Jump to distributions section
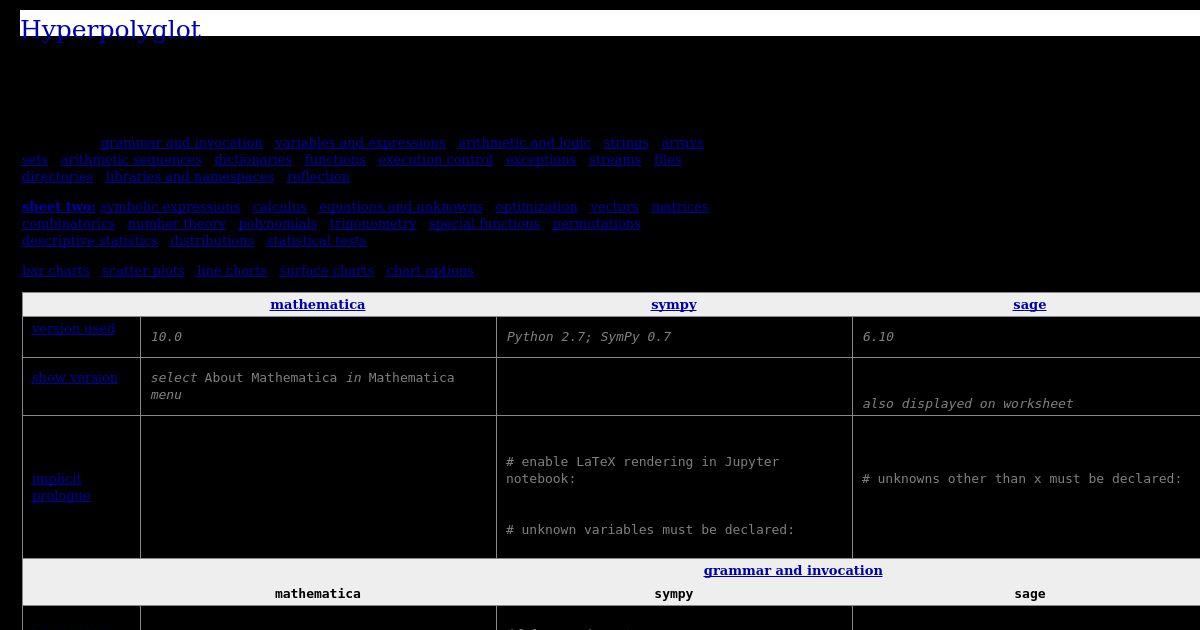Image resolution: width=1200 pixels, height=630 pixels. point(212,241)
